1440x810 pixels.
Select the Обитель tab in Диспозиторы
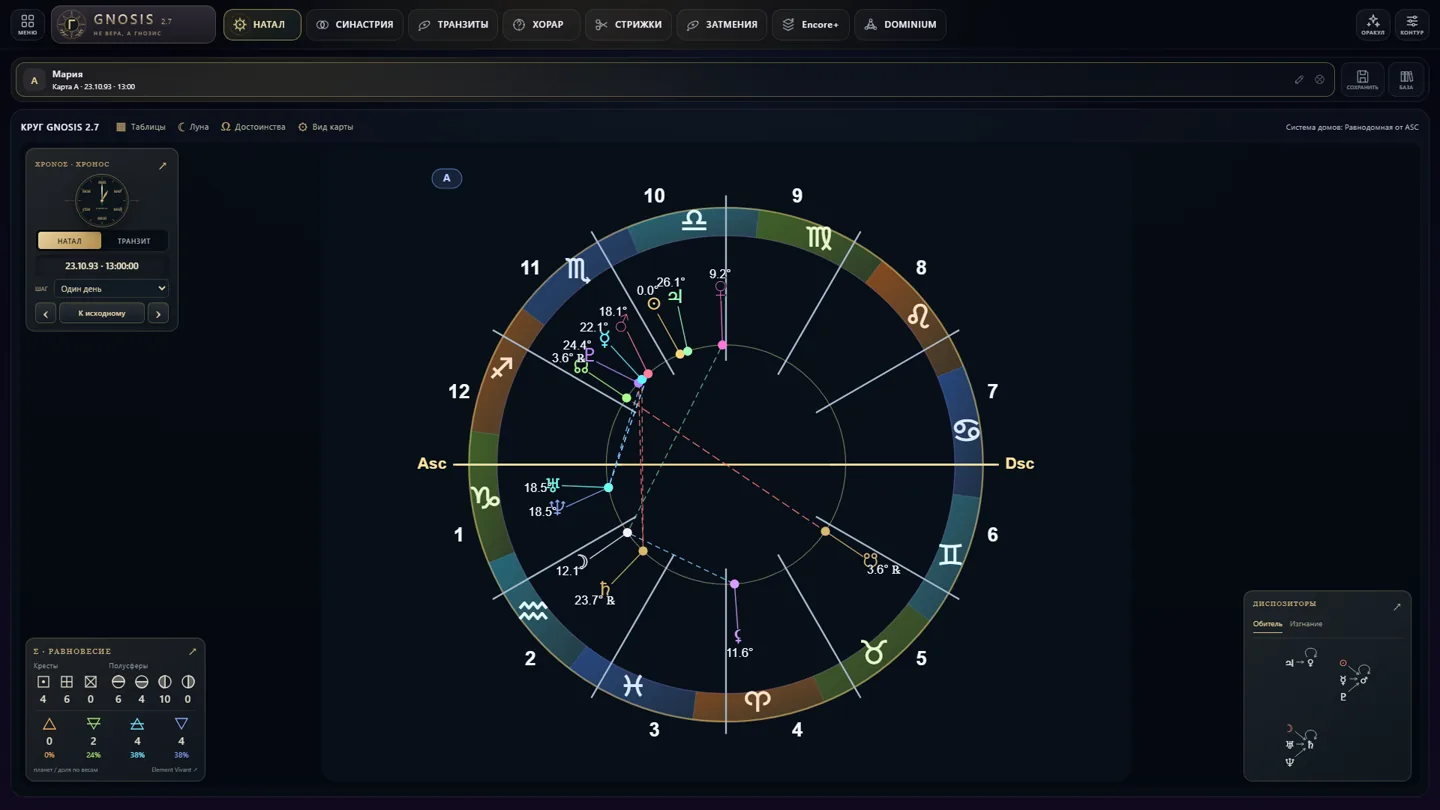[1267, 624]
